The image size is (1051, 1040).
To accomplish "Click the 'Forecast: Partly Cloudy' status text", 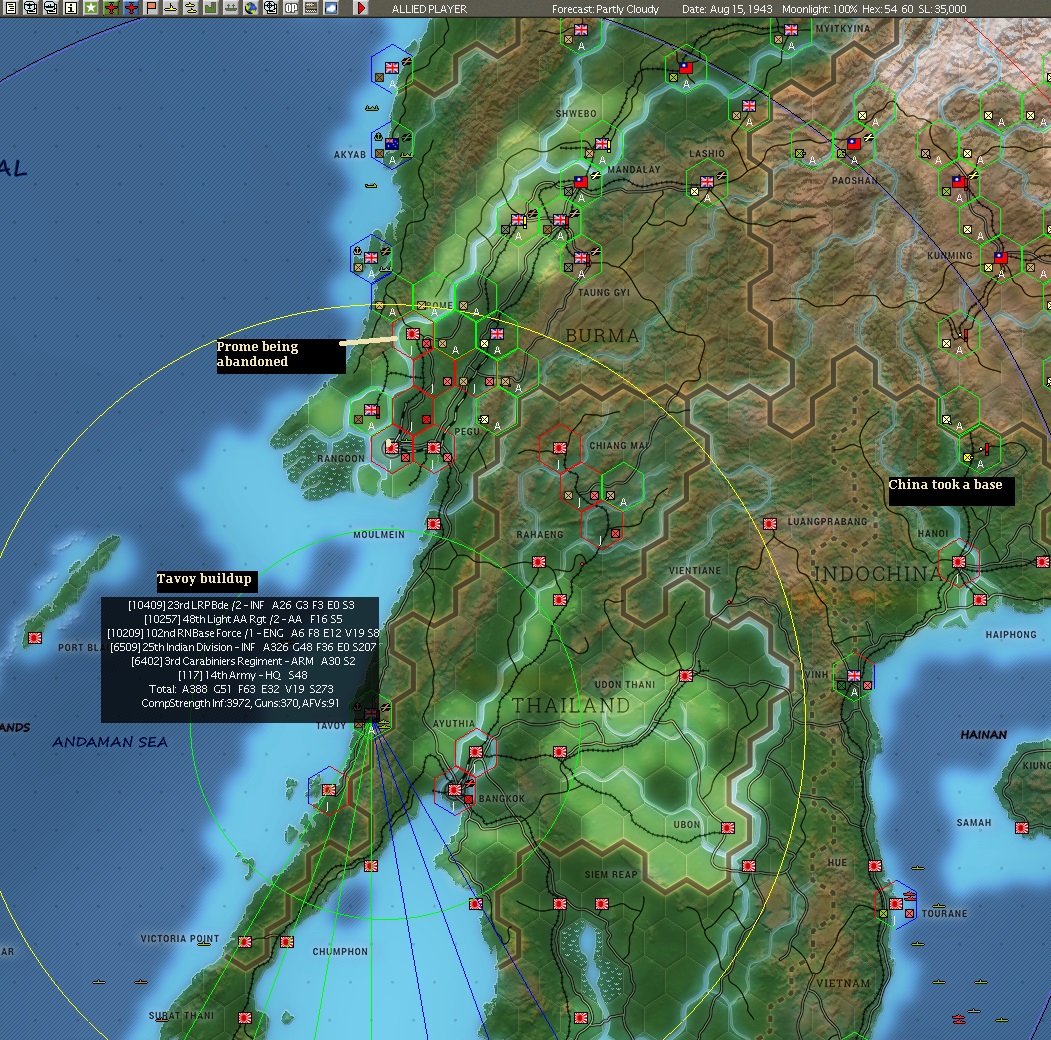I will (x=605, y=9).
